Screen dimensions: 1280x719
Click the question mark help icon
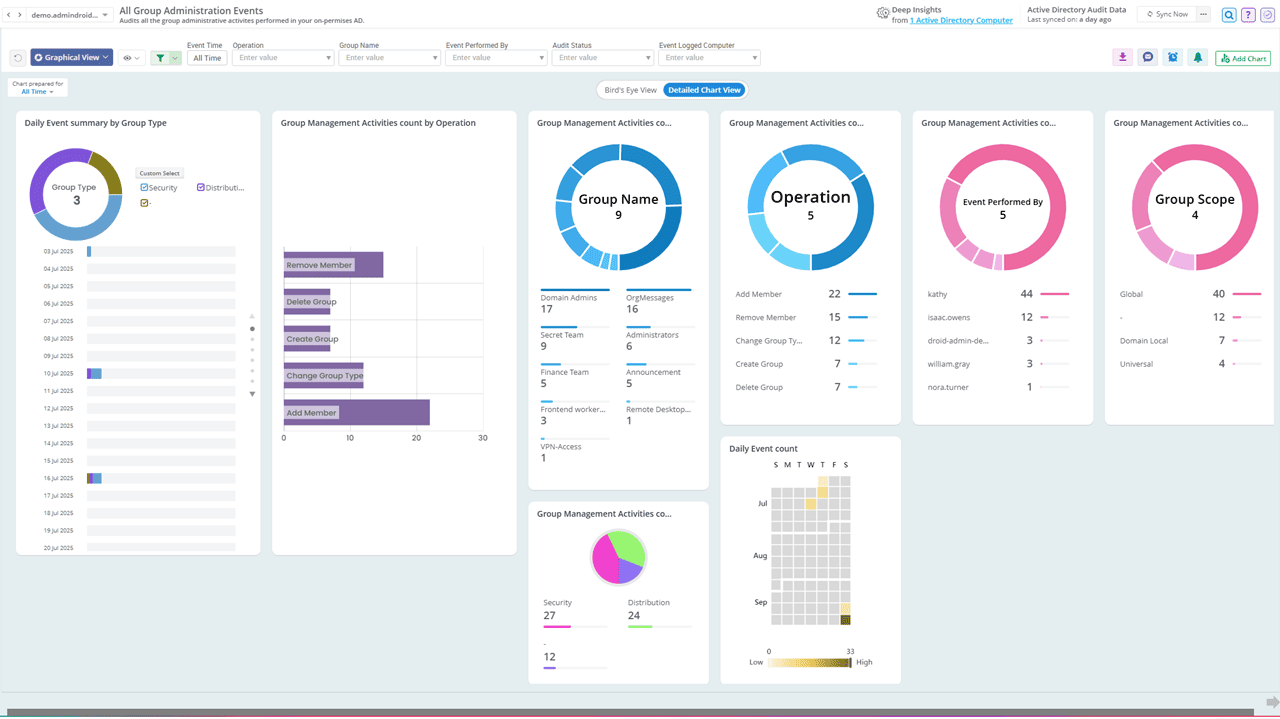point(1248,15)
